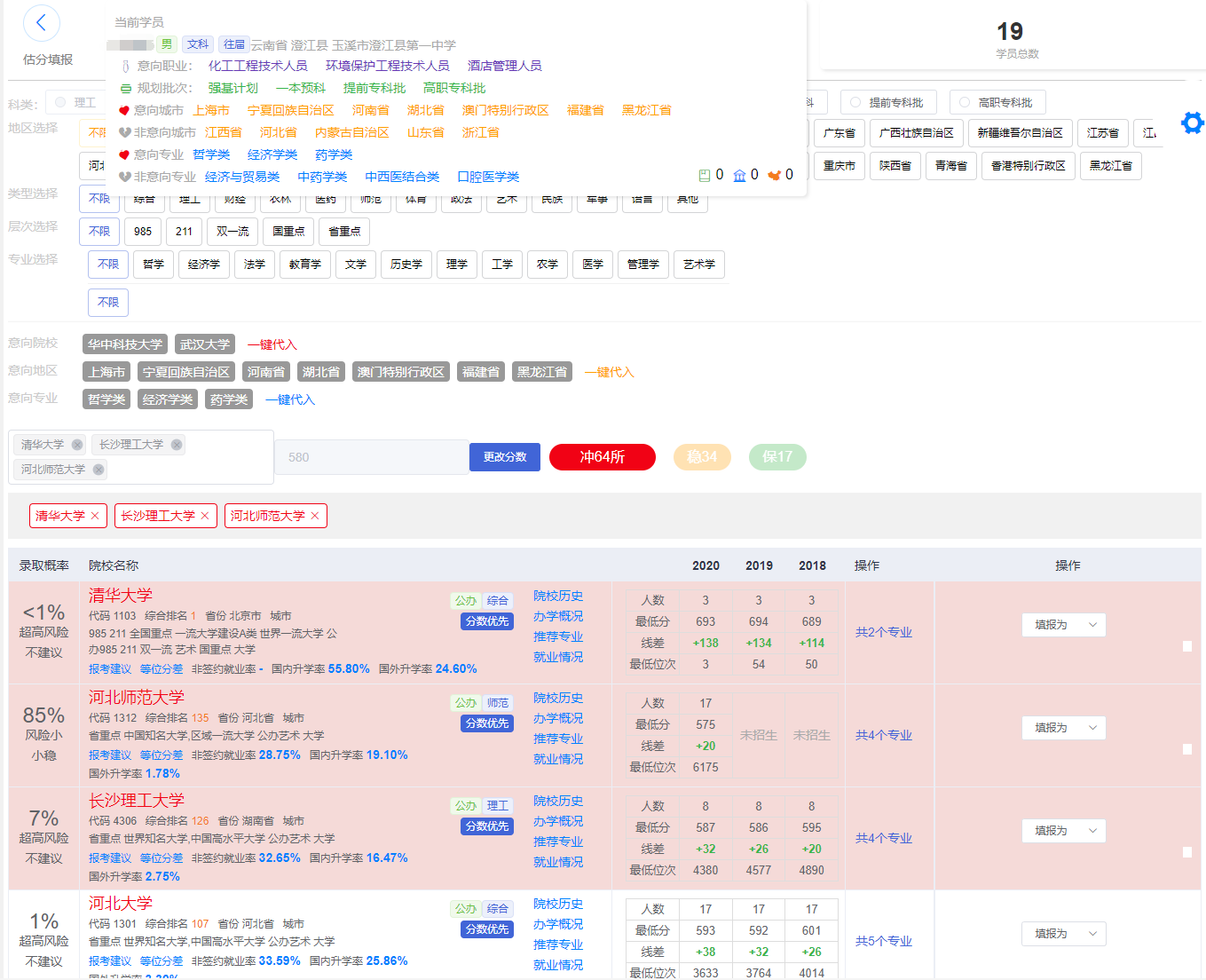Tick the checkbox in 河北师范大学 row
The image size is (1206, 980).
(x=1187, y=749)
